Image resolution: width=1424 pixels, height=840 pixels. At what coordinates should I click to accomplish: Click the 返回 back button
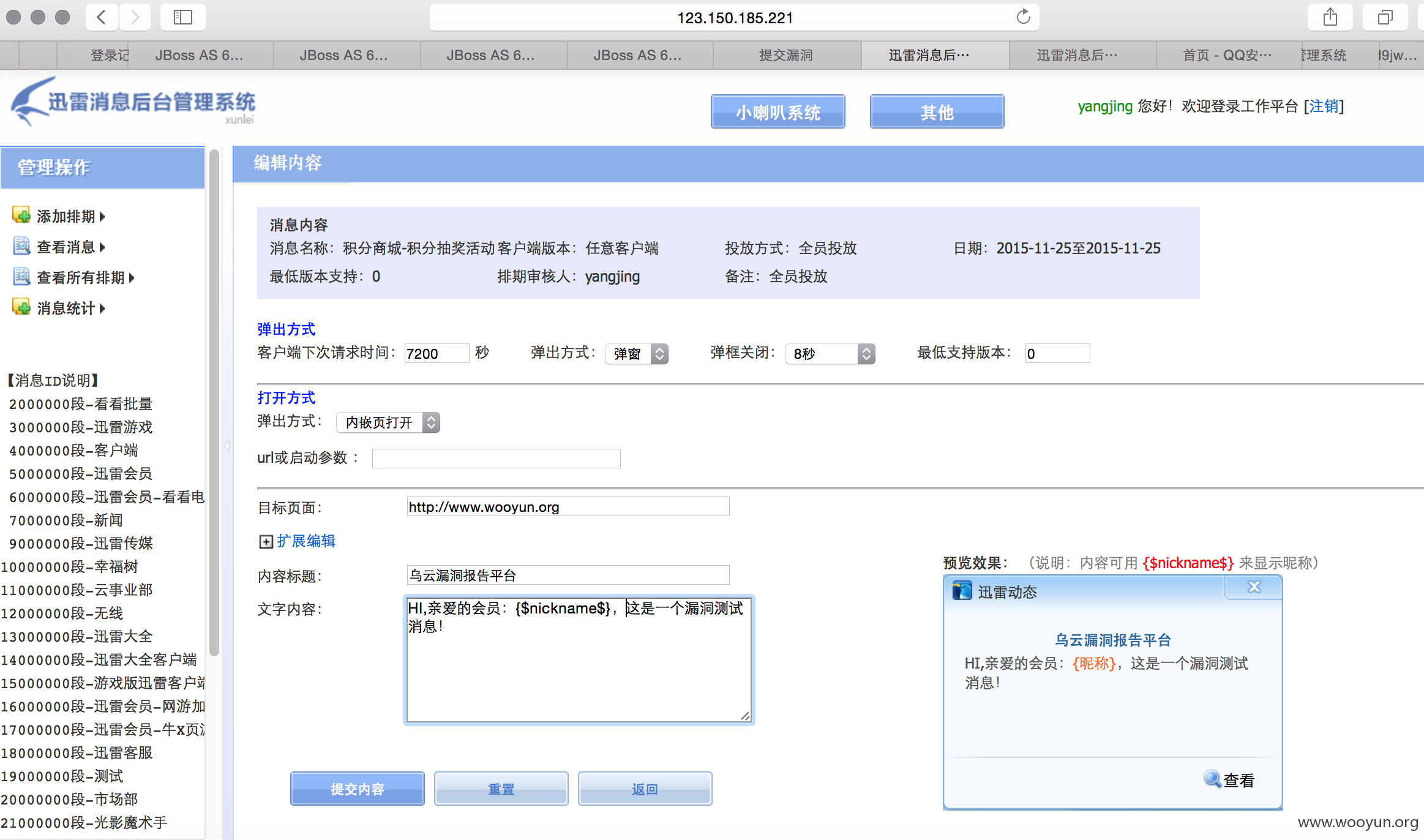point(645,789)
